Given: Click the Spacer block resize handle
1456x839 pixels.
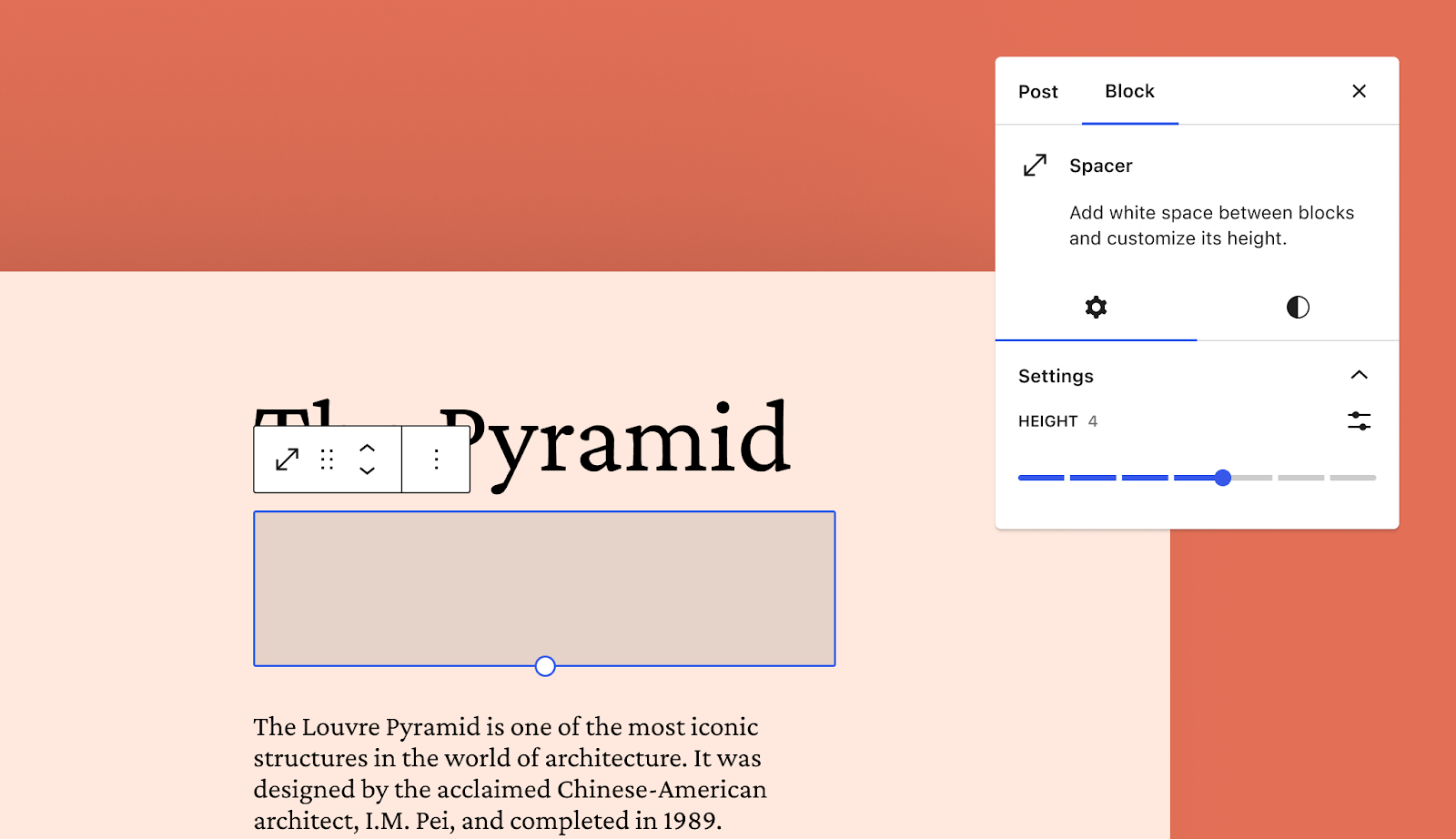Looking at the screenshot, I should click(x=545, y=666).
